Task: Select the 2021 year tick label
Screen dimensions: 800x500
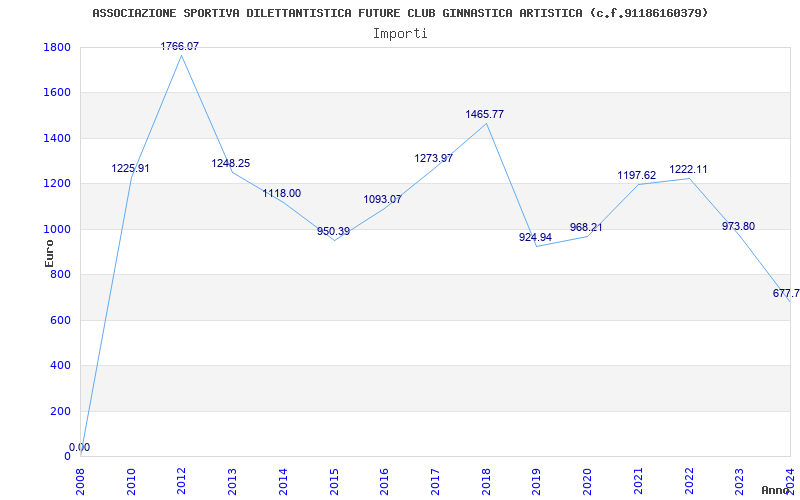Action: pyautogui.click(x=638, y=481)
